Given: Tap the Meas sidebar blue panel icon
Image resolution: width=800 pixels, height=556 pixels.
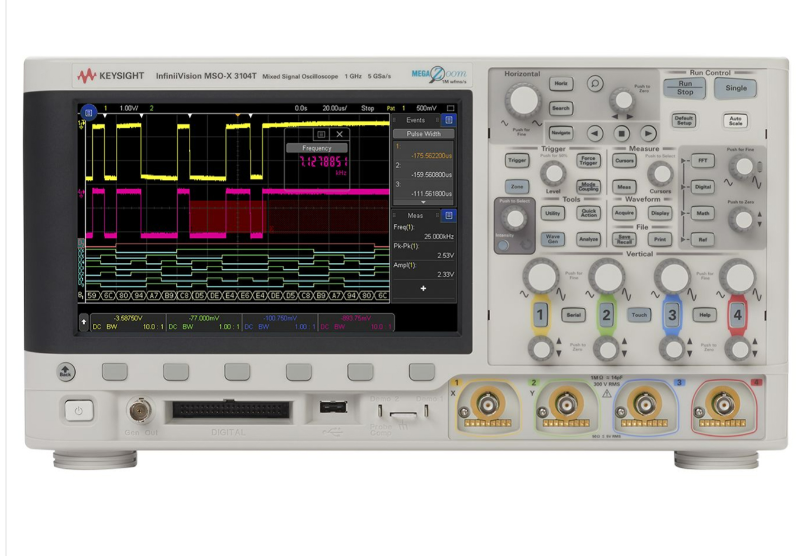Looking at the screenshot, I should [x=449, y=216].
